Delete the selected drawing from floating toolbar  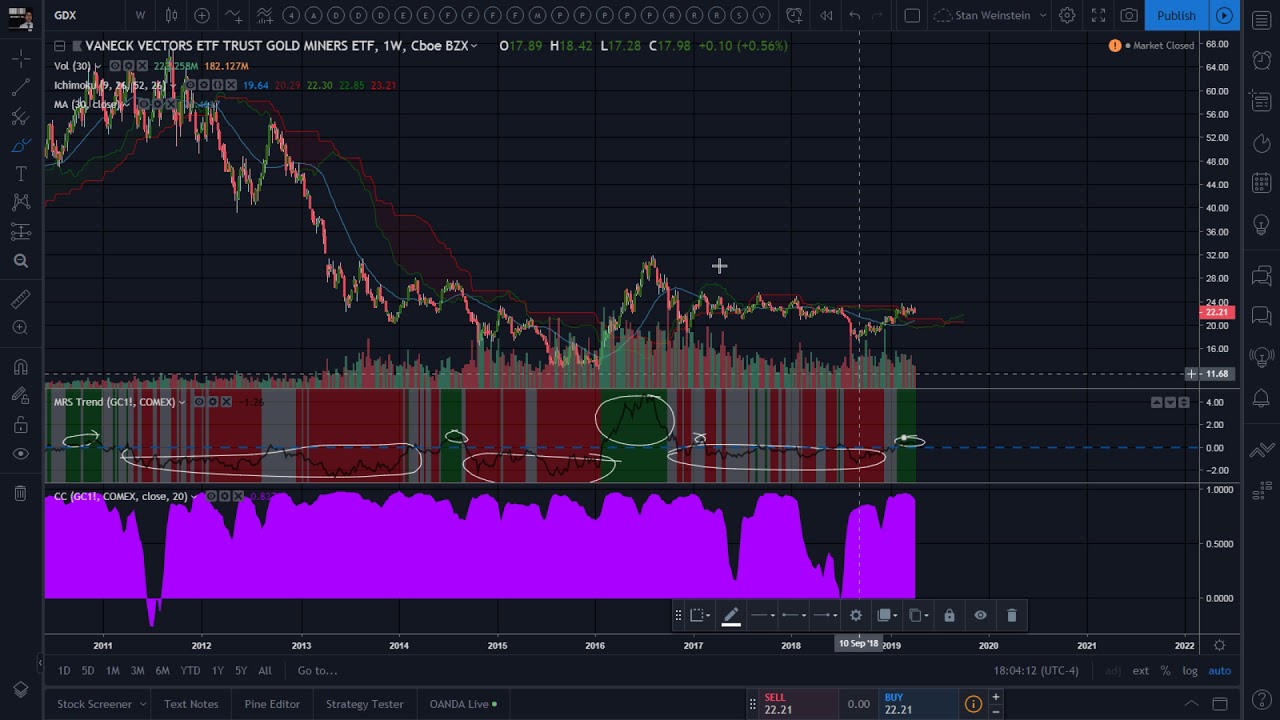(x=1011, y=615)
